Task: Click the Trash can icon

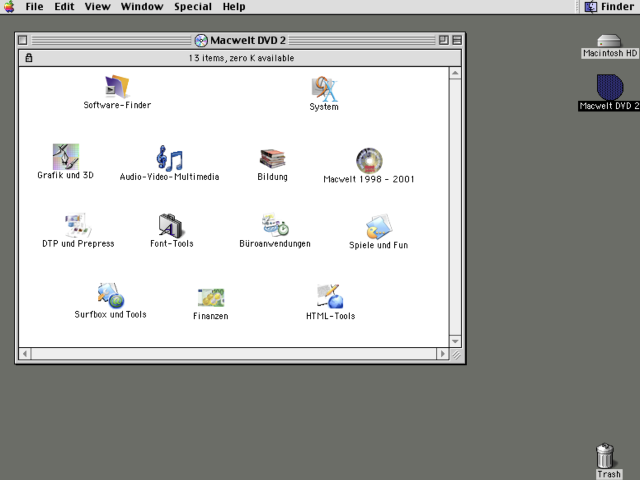Action: point(605,456)
